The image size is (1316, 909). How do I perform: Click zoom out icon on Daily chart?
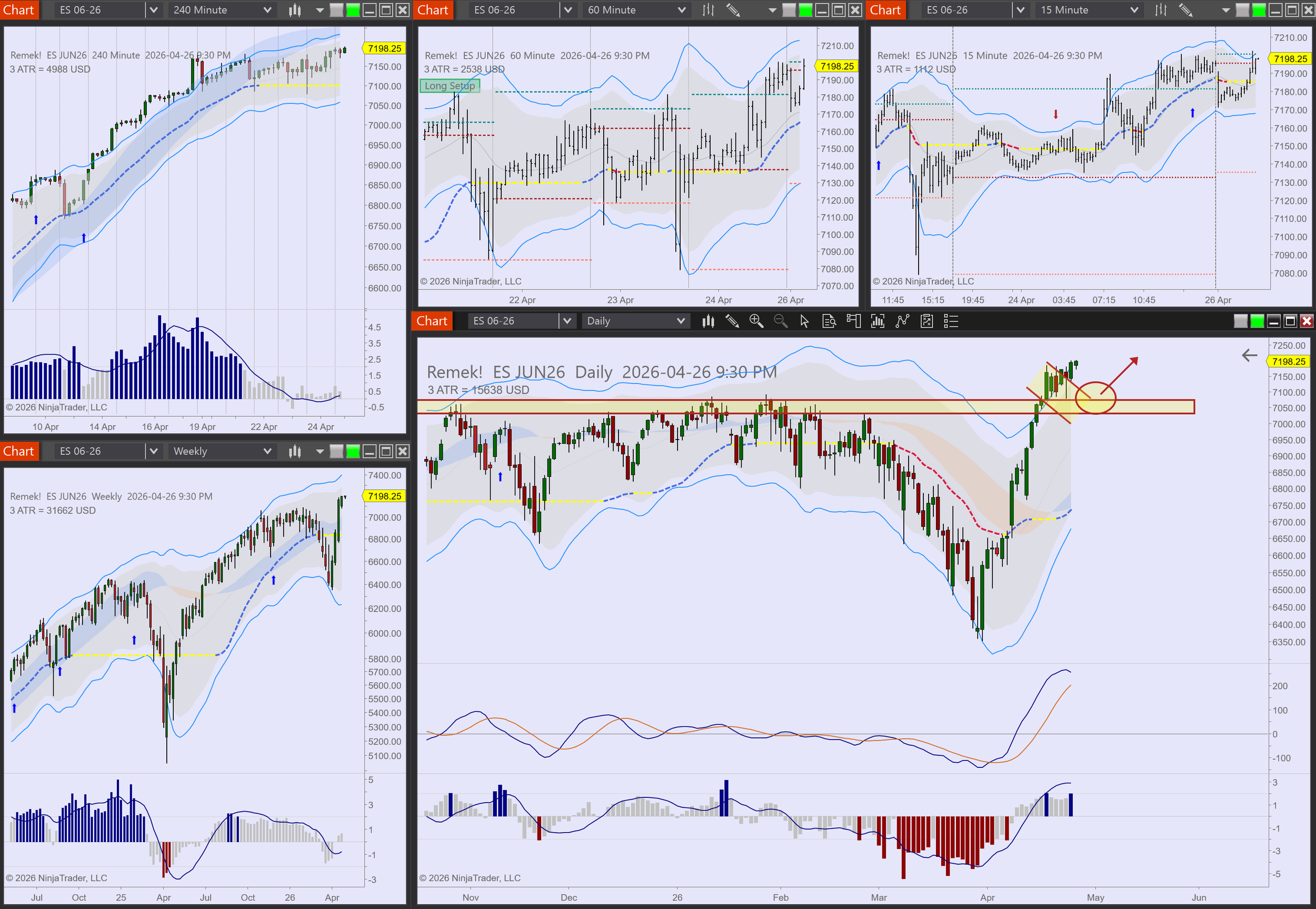tap(780, 321)
